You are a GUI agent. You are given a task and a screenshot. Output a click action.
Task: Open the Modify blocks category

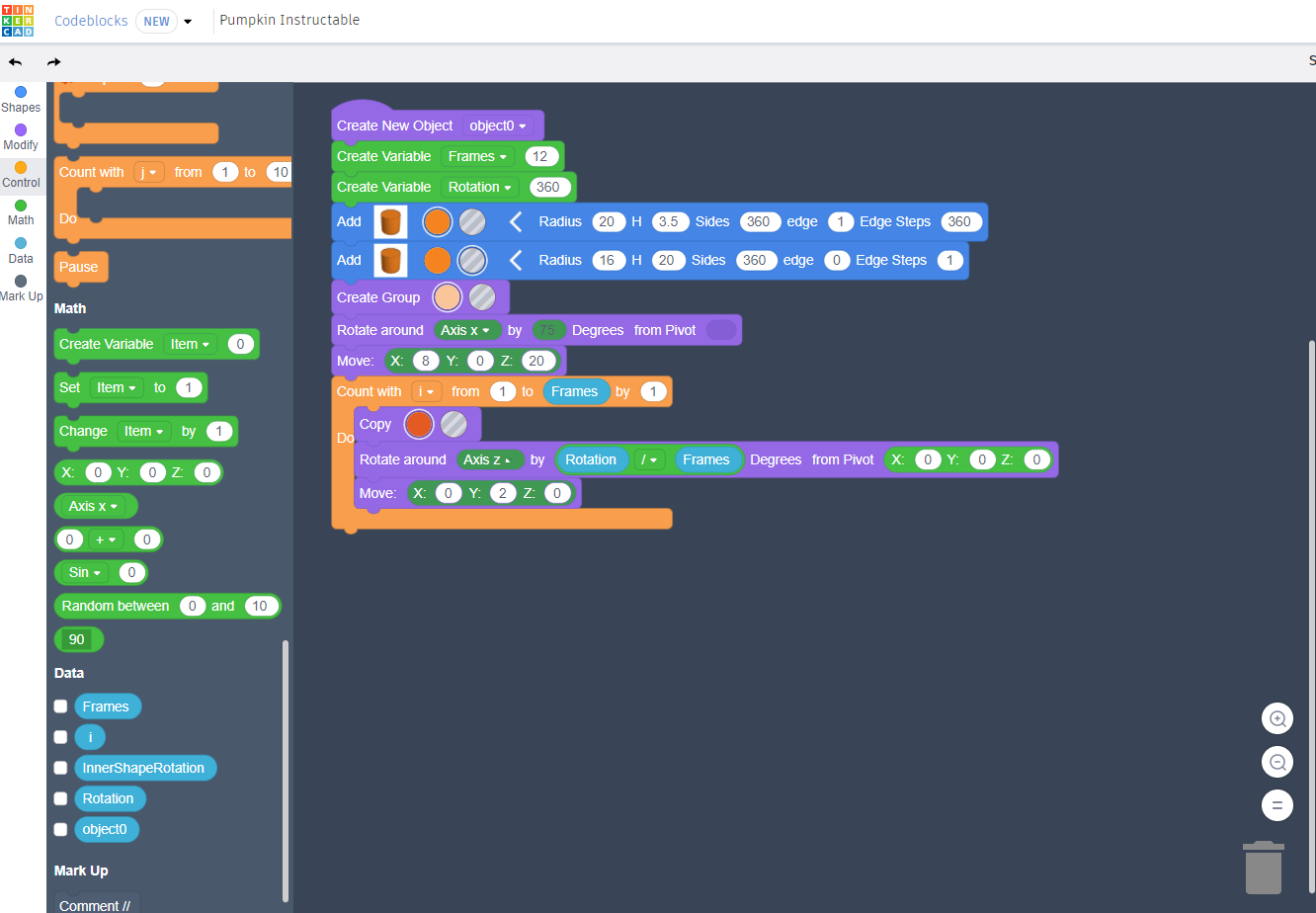[21, 135]
